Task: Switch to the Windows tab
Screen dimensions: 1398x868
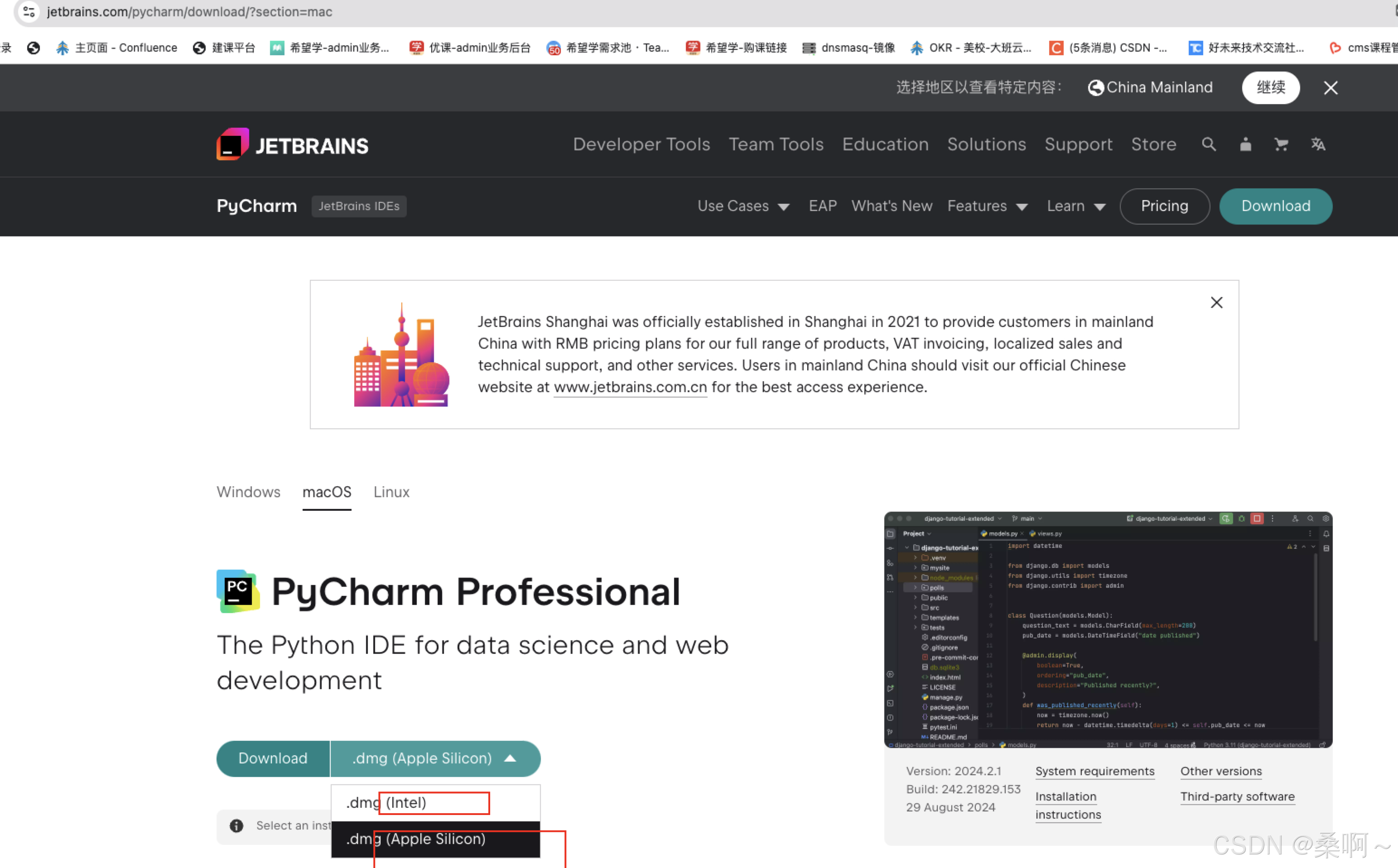Action: (x=248, y=492)
